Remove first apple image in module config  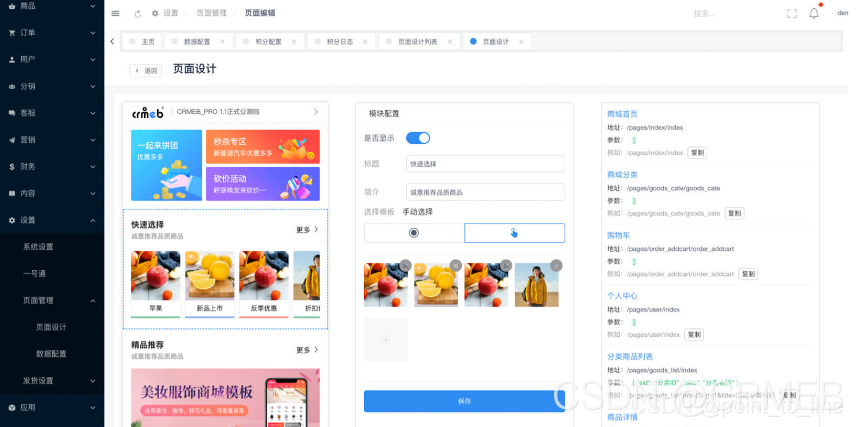tap(405, 265)
